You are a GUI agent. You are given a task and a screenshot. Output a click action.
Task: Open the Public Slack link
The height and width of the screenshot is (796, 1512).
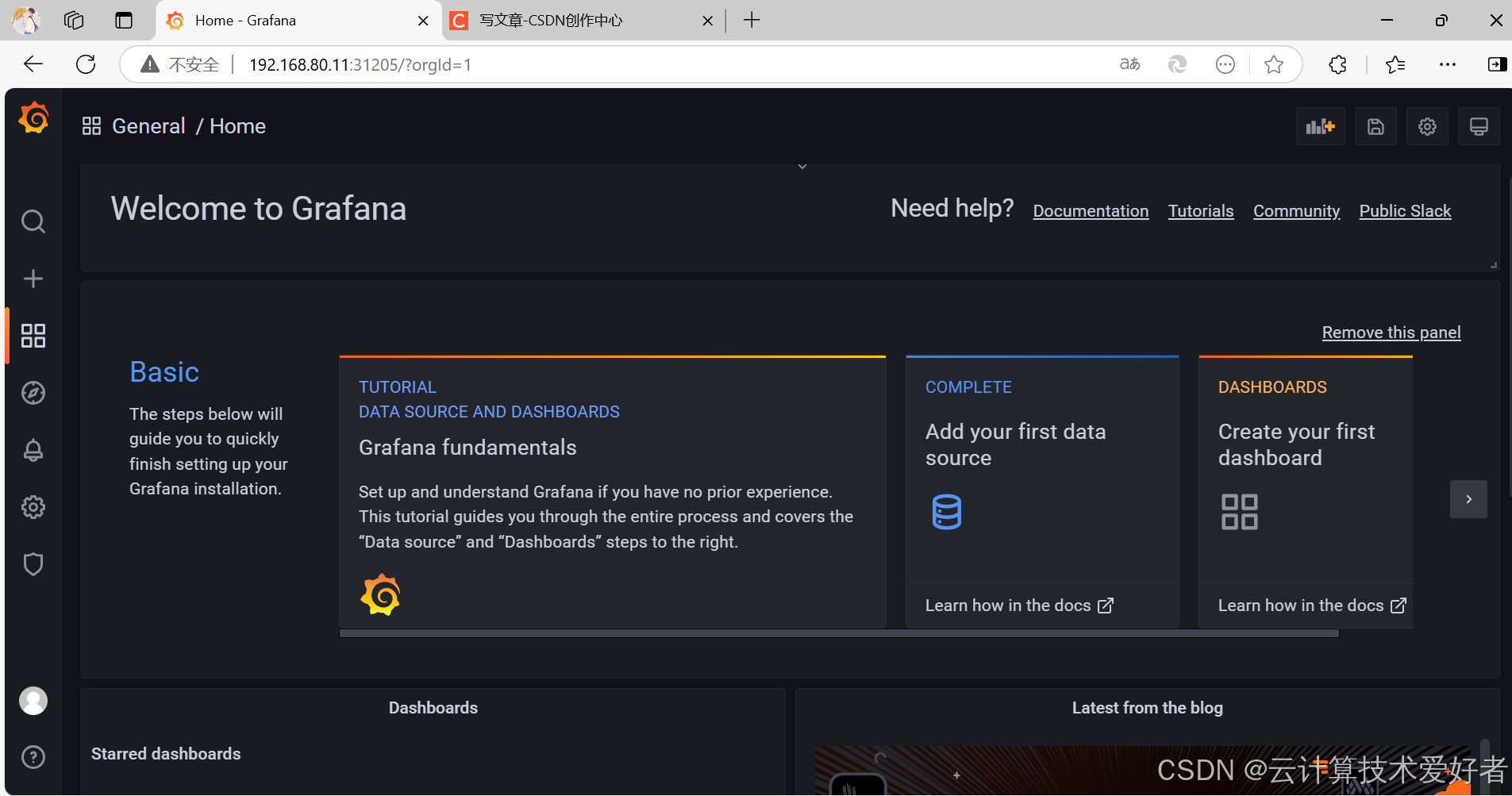tap(1405, 211)
